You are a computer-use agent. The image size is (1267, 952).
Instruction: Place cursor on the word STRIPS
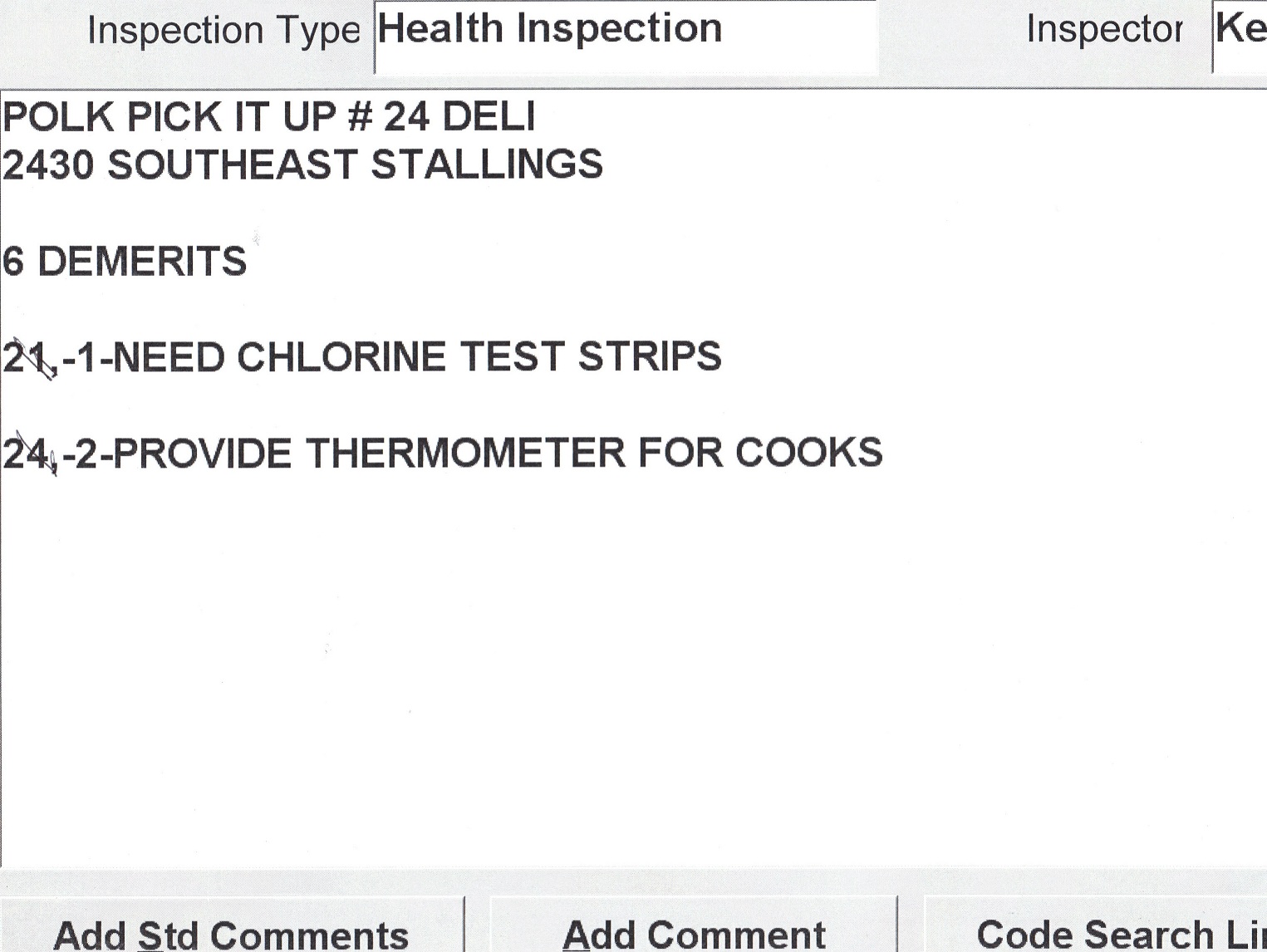pyautogui.click(x=650, y=358)
